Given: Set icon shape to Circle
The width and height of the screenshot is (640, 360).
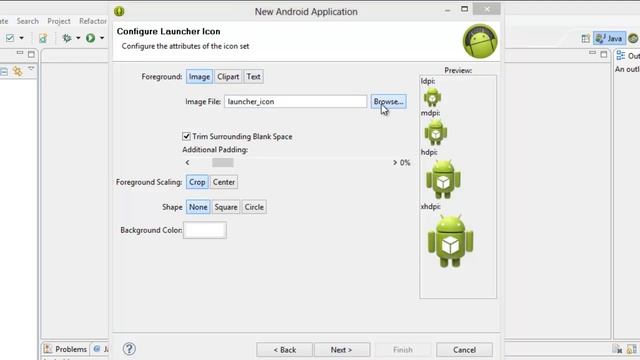Looking at the screenshot, I should tap(254, 207).
